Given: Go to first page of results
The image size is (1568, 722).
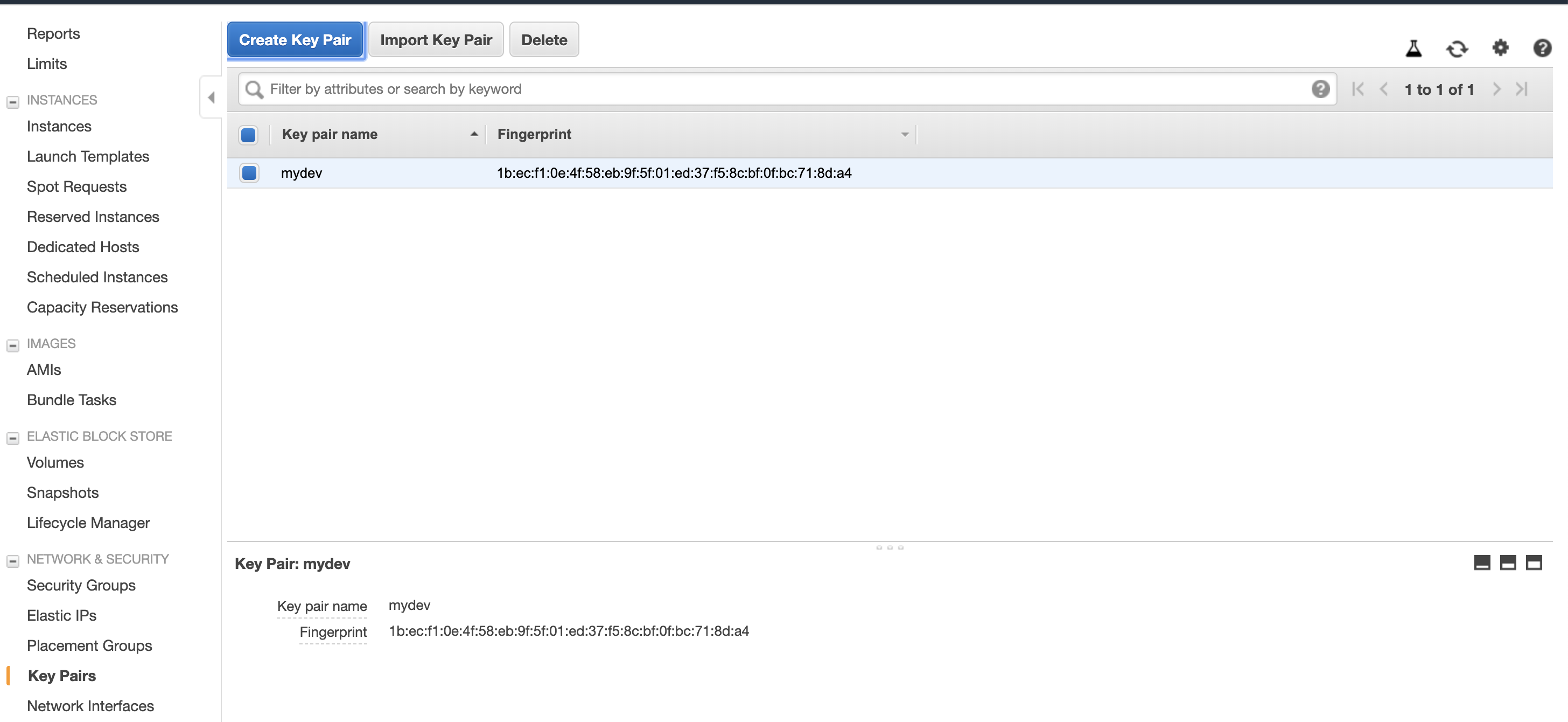Looking at the screenshot, I should click(1357, 89).
